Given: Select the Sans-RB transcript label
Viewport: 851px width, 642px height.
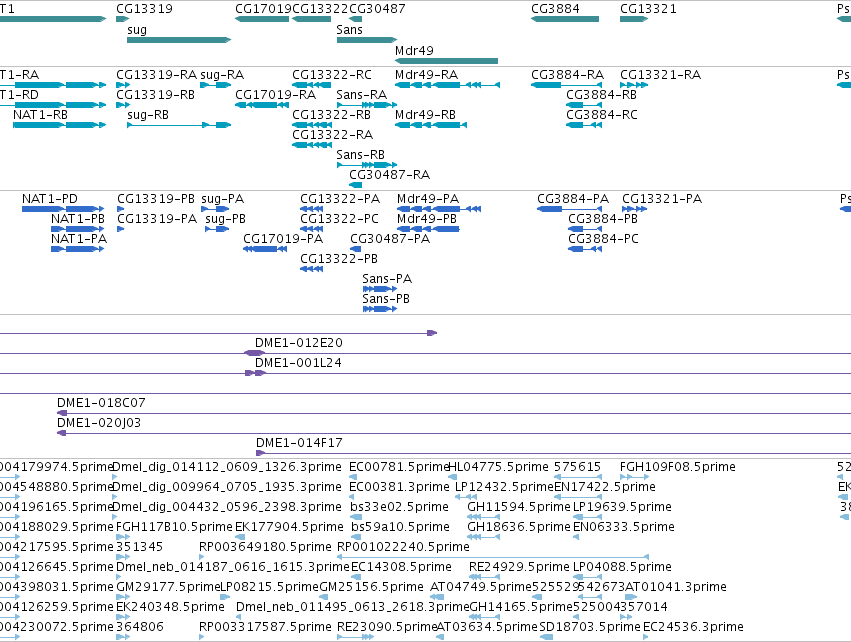Looking at the screenshot, I should pyautogui.click(x=360, y=155).
